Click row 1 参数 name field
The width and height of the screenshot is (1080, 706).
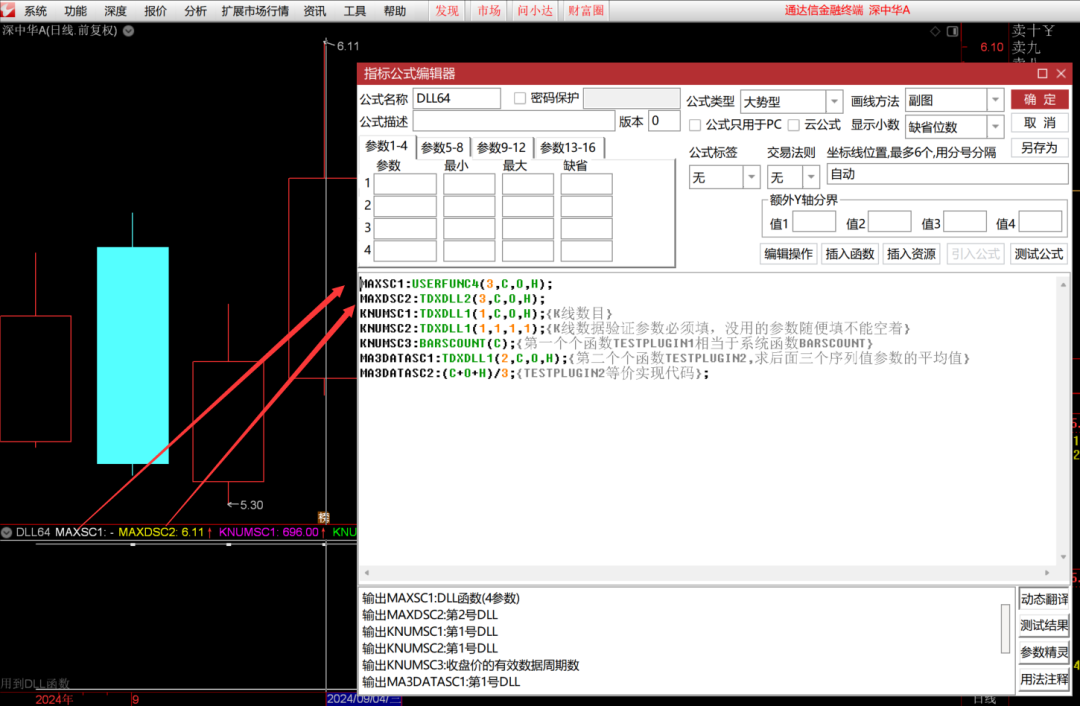[405, 184]
